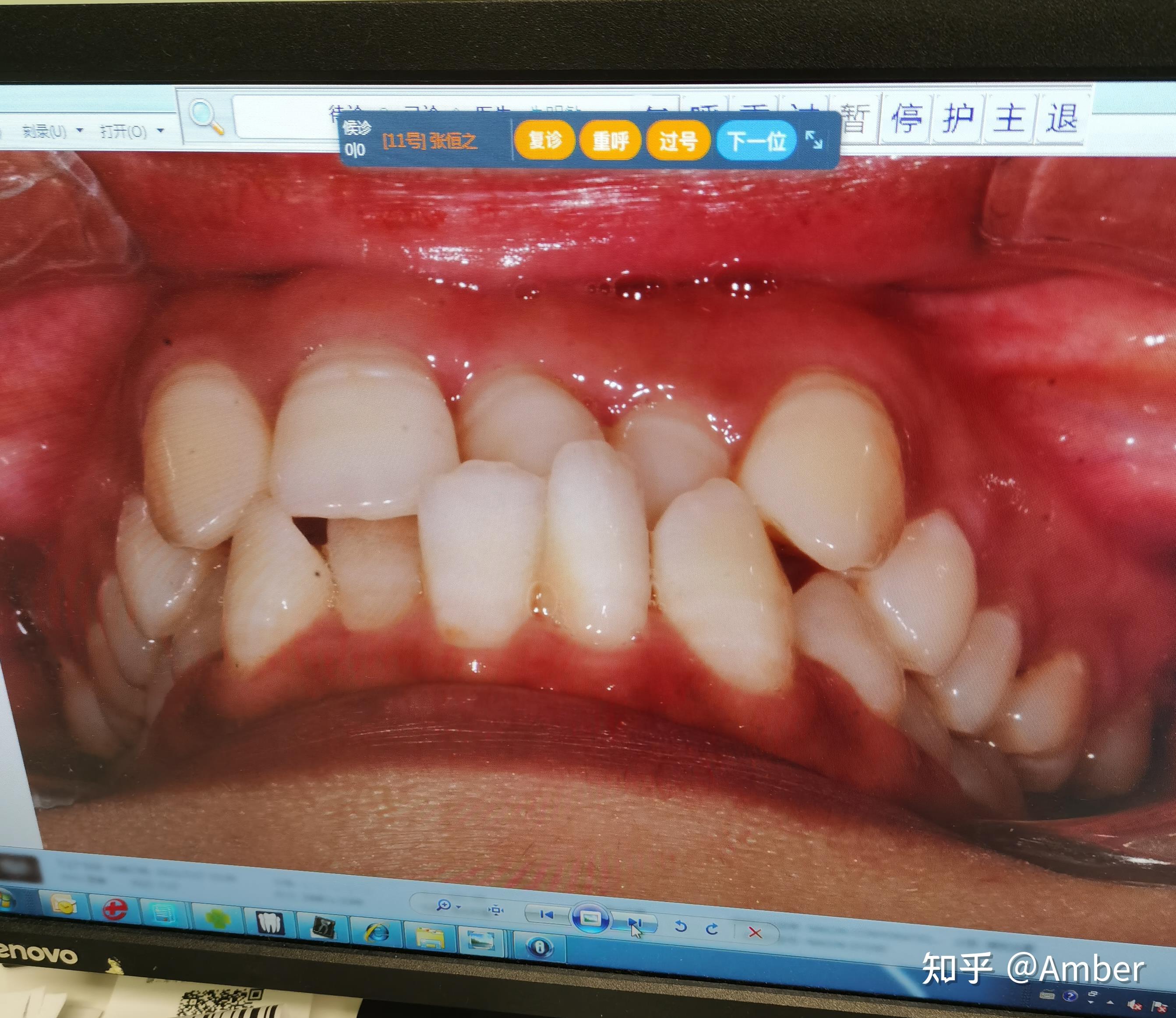This screenshot has height=1018, width=1176.
Task: Open the teeth X-ray app in taskbar
Action: 271,923
